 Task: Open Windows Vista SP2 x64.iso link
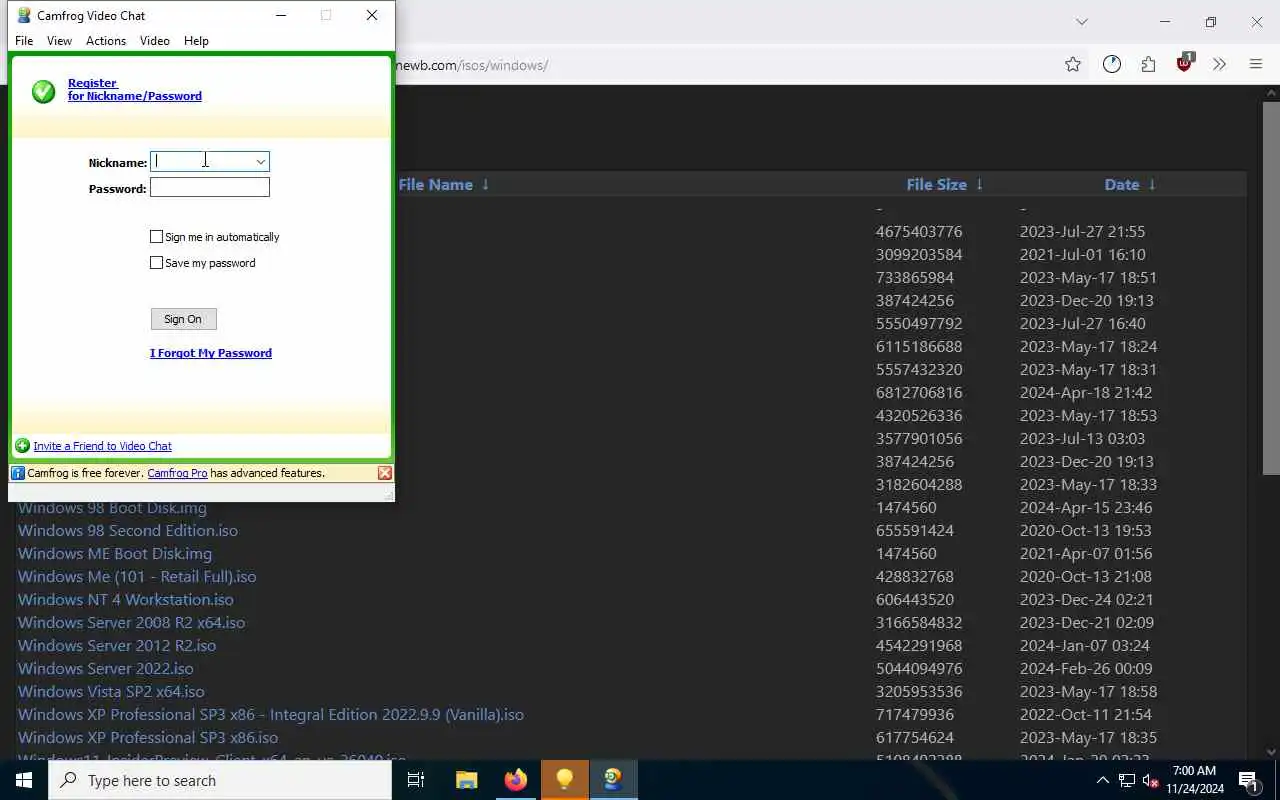[x=111, y=691]
